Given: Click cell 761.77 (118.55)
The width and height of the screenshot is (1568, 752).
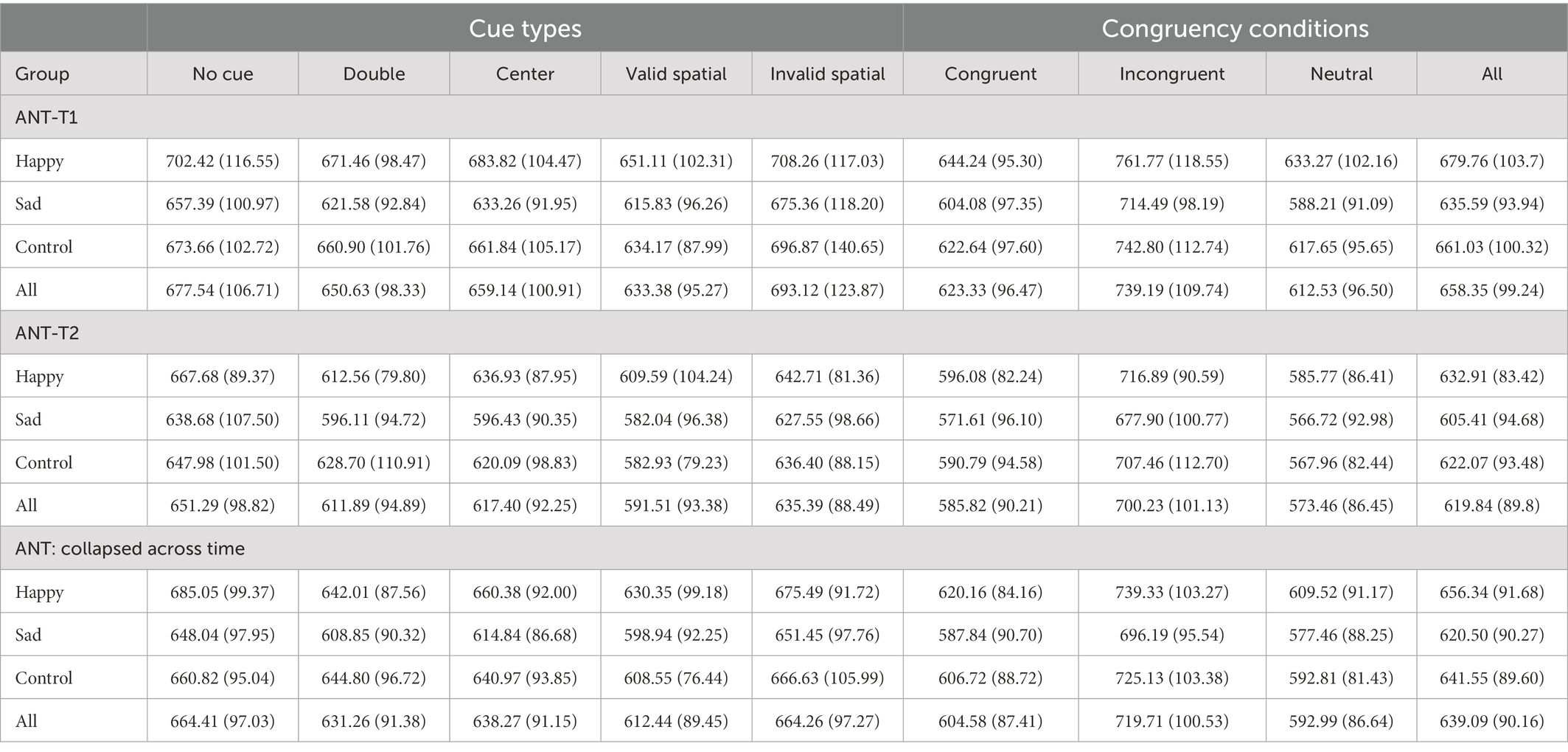Looking at the screenshot, I should (x=1171, y=161).
